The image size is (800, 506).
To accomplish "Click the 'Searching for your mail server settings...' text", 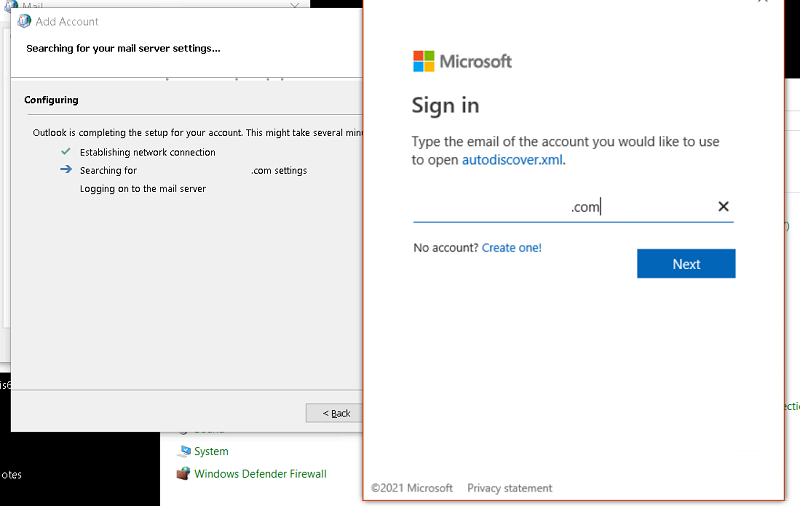I will [x=123, y=48].
